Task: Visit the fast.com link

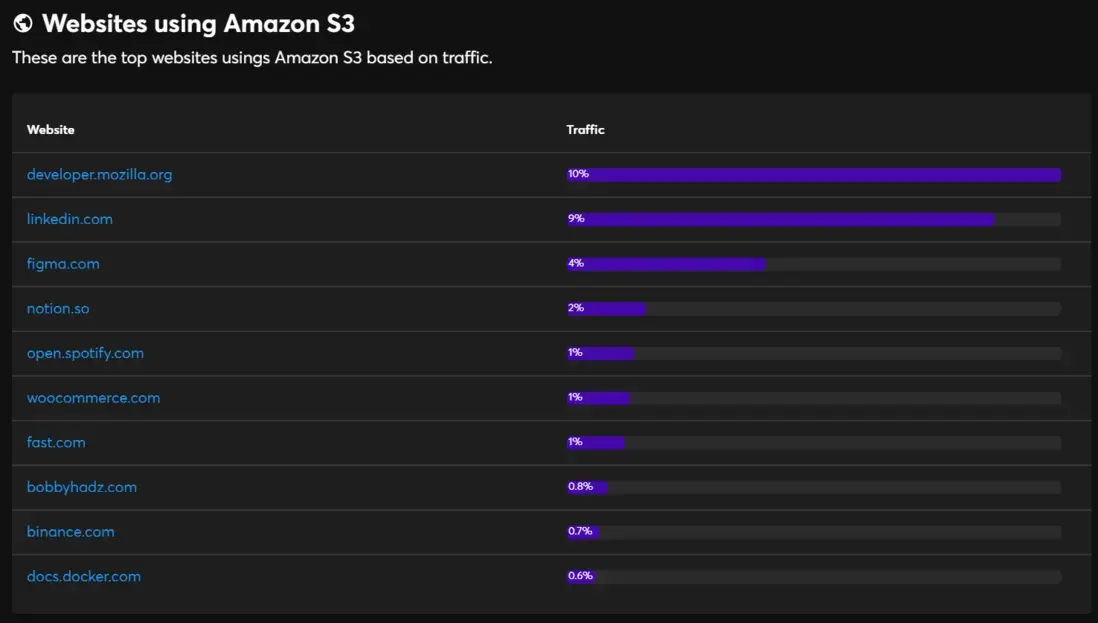Action: point(56,442)
